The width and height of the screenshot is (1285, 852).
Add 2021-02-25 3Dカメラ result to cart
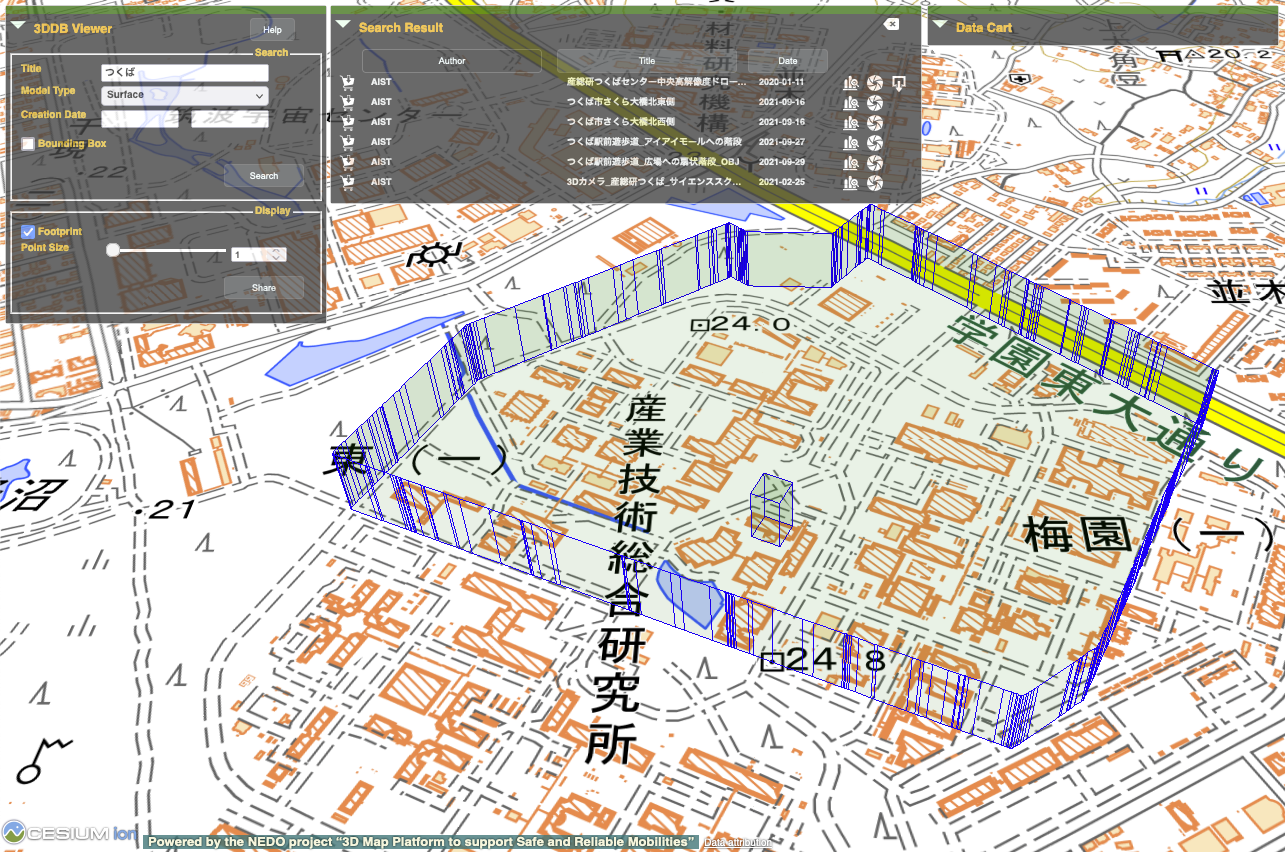point(348,182)
